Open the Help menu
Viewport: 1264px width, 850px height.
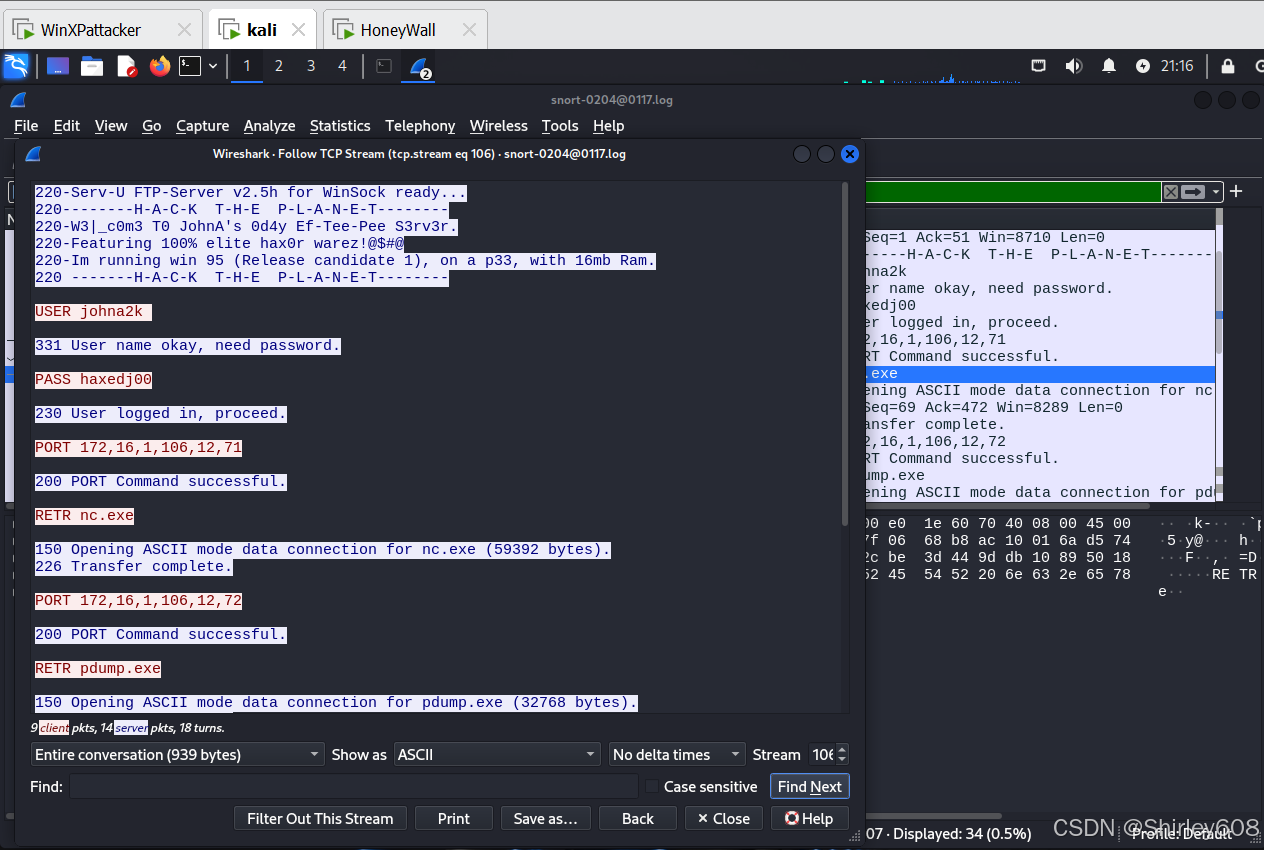pyautogui.click(x=608, y=125)
